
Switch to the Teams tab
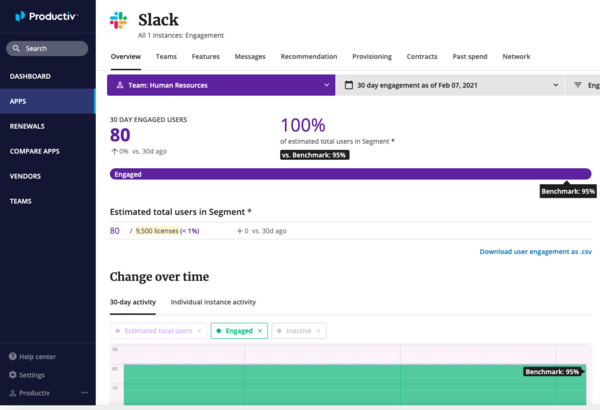point(166,57)
